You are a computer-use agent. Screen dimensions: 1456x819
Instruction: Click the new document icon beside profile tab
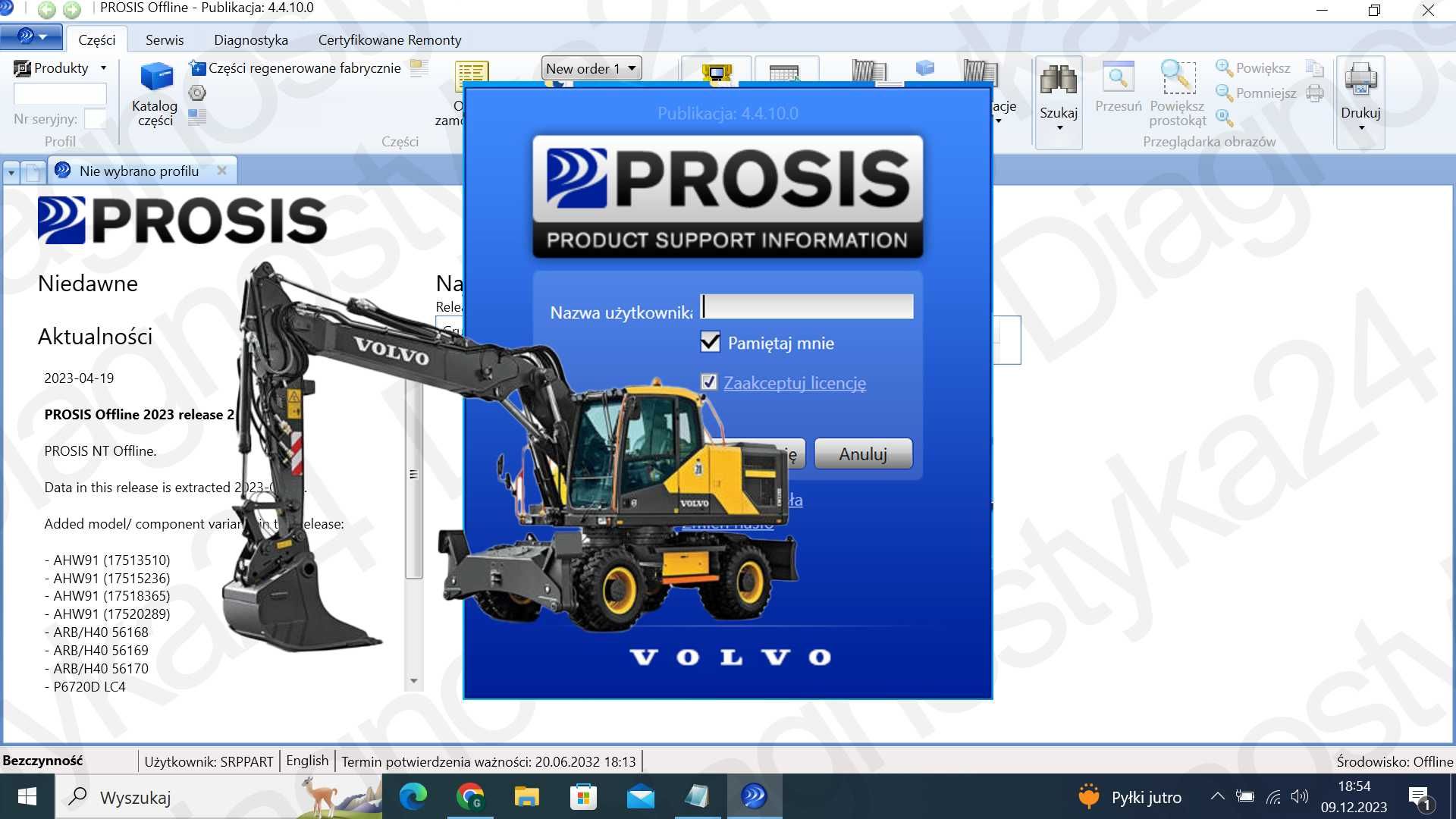tap(33, 172)
